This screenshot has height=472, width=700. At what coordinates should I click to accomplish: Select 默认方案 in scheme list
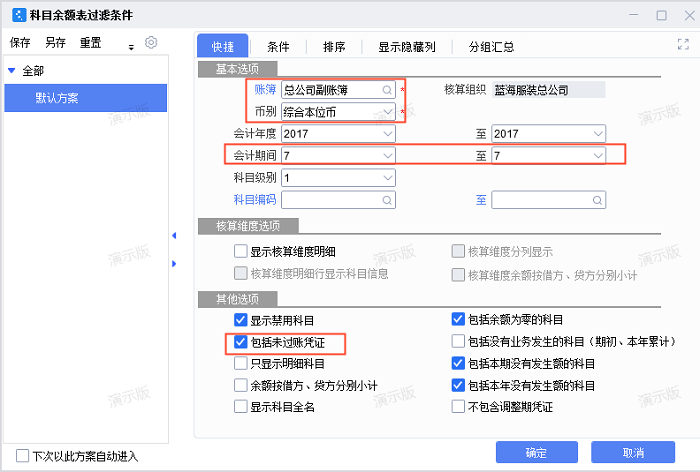point(57,98)
